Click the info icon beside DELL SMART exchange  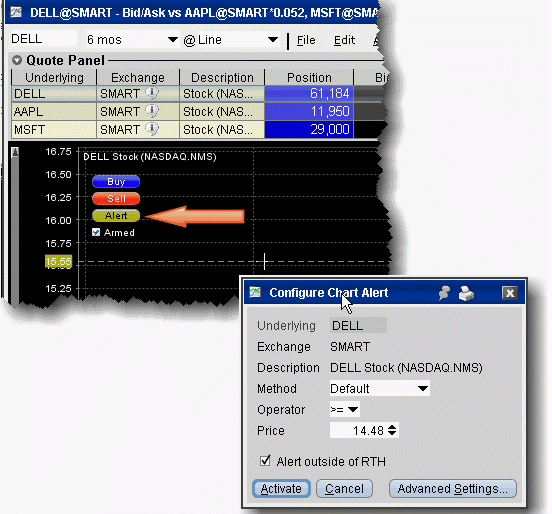(x=152, y=93)
